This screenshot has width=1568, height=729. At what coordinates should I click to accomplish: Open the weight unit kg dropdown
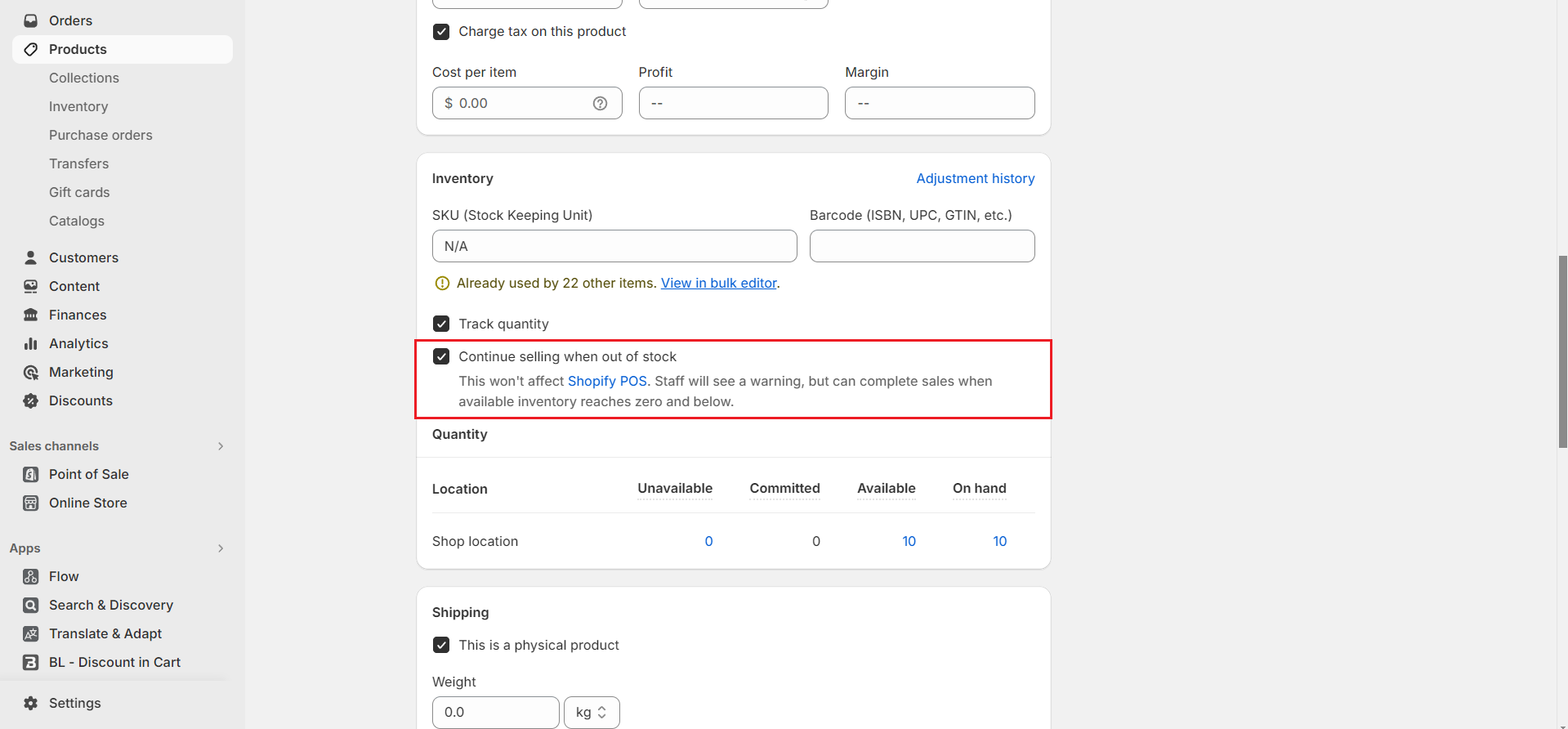[x=592, y=713]
